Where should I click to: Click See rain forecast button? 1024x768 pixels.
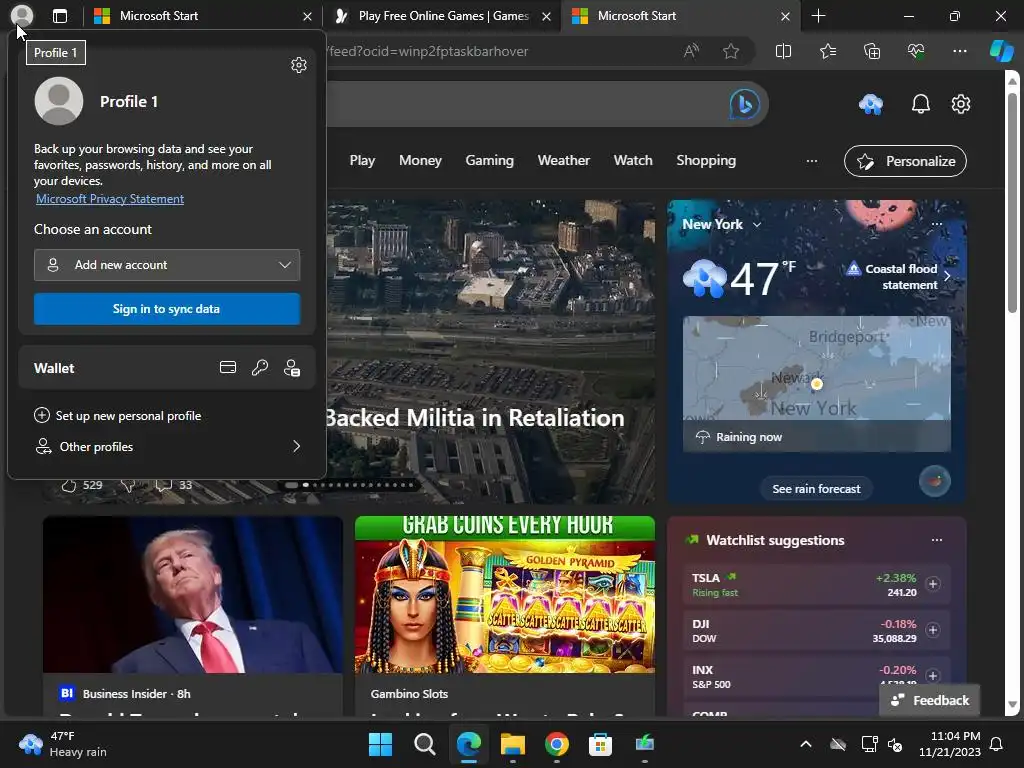point(816,488)
